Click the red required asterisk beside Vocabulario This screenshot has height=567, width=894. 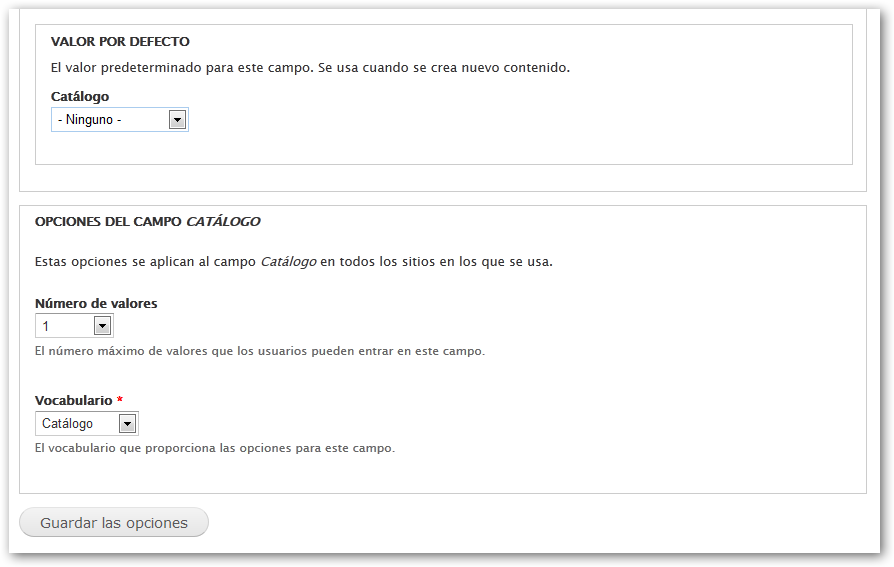point(120,400)
